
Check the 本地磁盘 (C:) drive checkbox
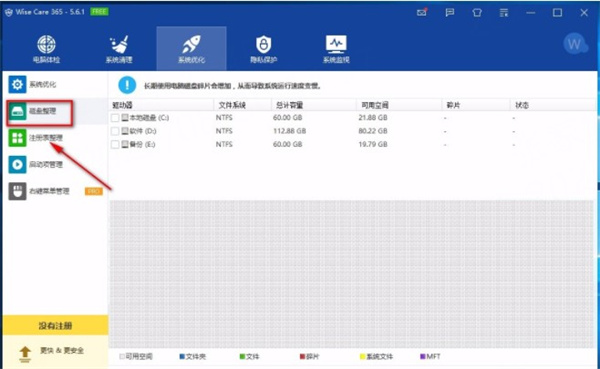[115, 118]
